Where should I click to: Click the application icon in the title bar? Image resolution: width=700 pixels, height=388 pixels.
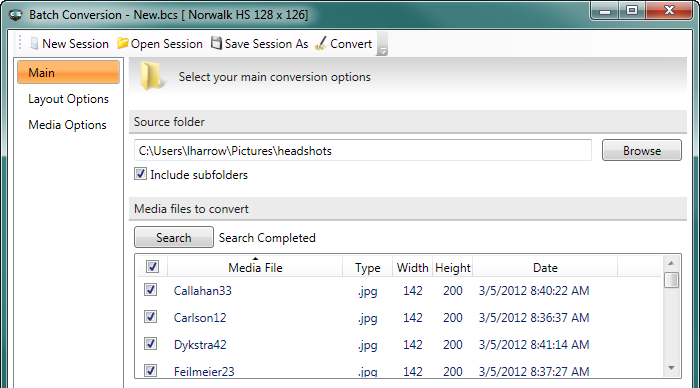pos(16,15)
